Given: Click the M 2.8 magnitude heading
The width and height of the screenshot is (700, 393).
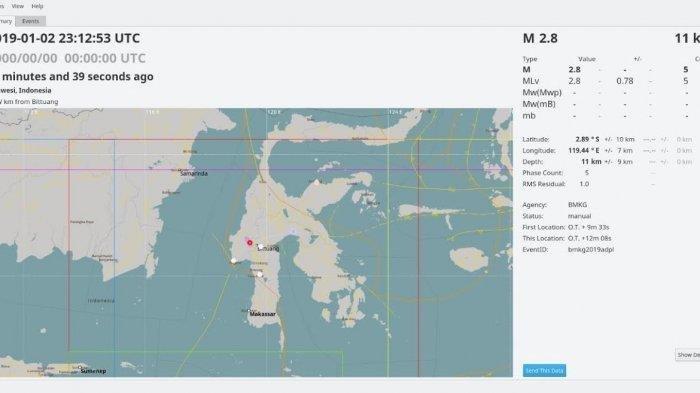Looking at the screenshot, I should point(540,38).
